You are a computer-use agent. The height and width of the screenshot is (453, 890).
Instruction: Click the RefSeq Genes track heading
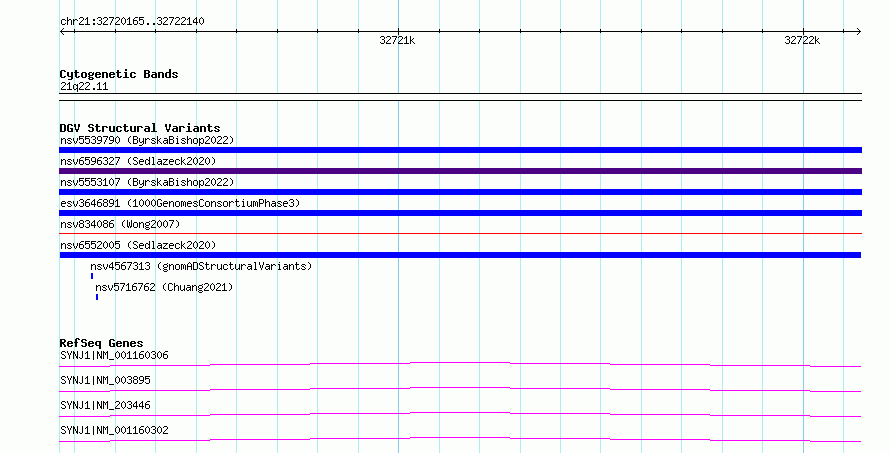pos(101,343)
